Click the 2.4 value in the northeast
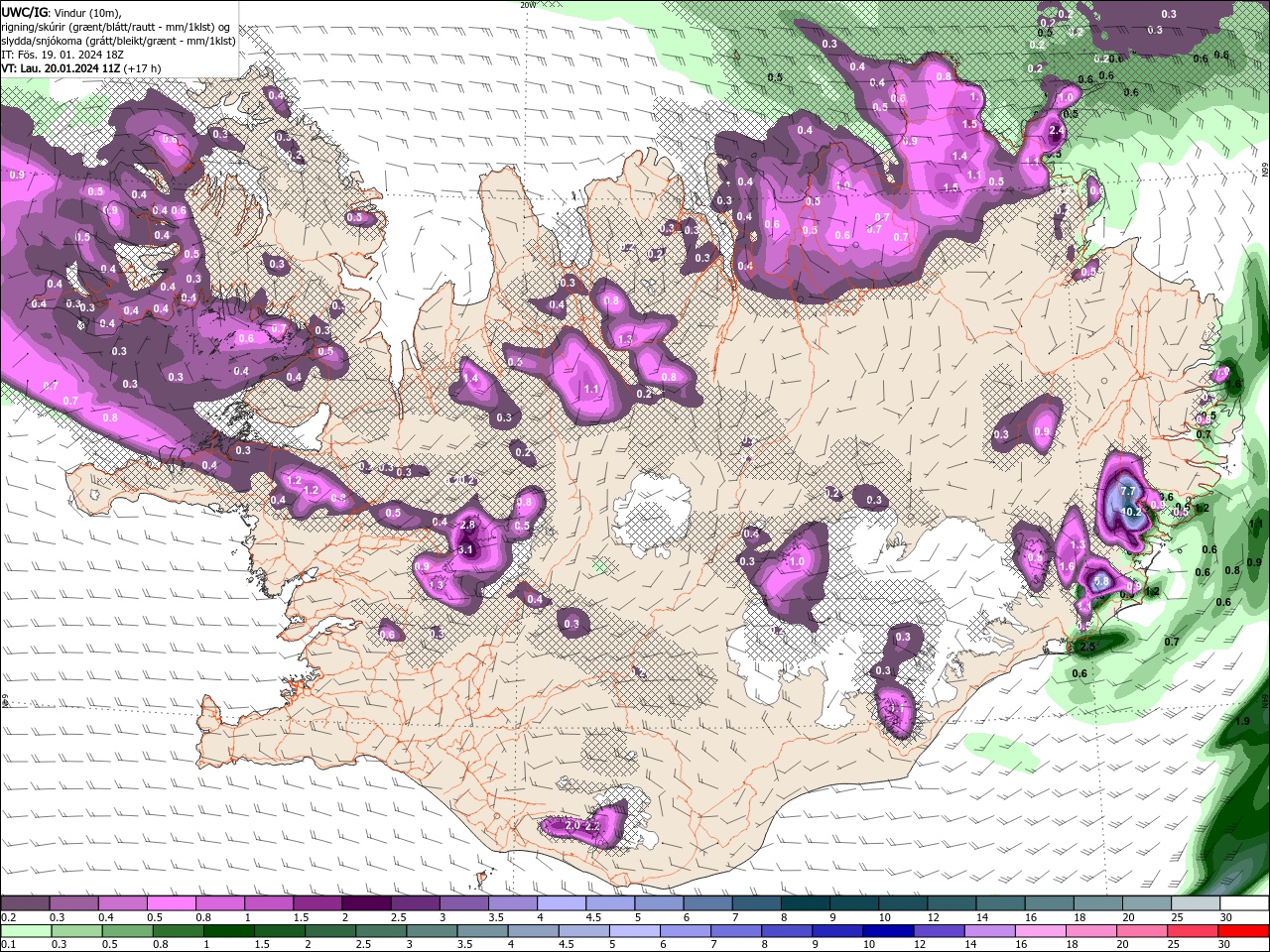Image resolution: width=1270 pixels, height=952 pixels. point(1057,131)
